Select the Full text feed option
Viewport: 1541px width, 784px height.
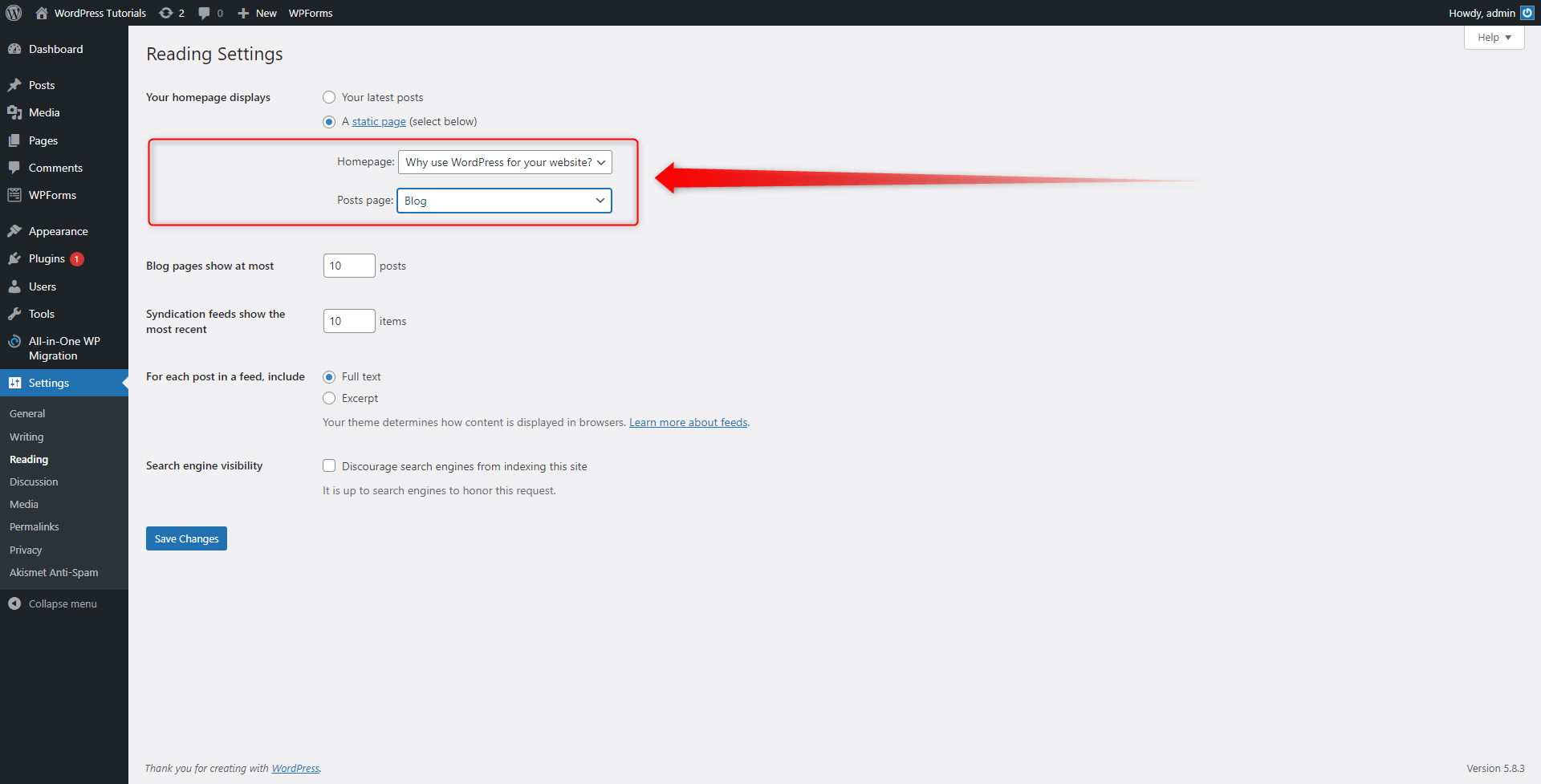329,377
